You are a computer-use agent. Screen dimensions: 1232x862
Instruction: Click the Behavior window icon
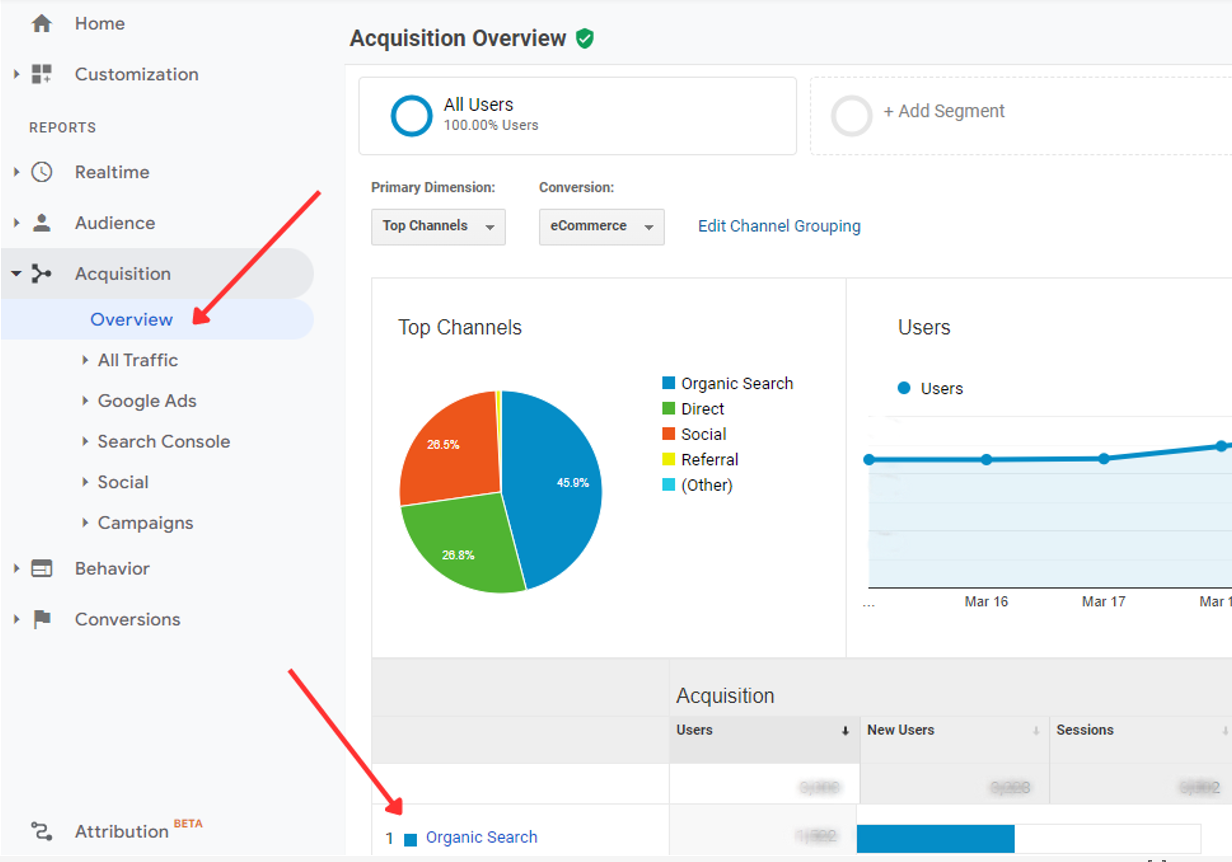pyautogui.click(x=41, y=568)
